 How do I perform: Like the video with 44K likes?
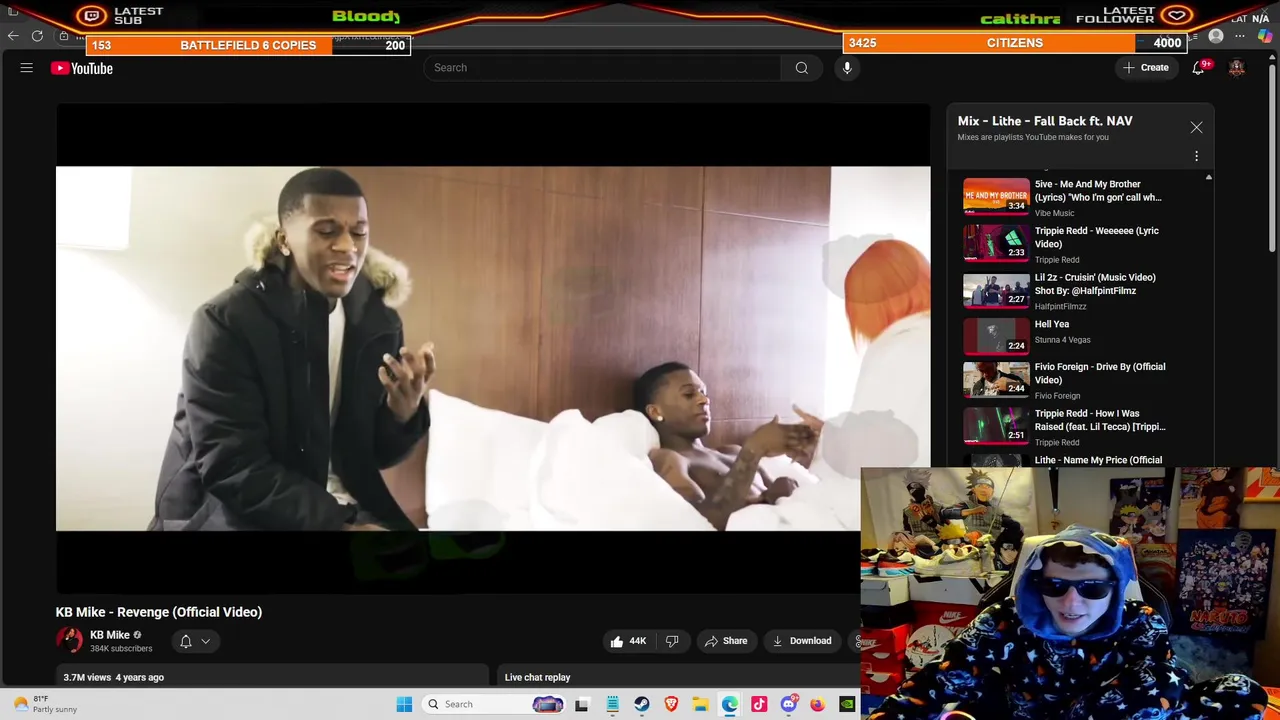(628, 641)
